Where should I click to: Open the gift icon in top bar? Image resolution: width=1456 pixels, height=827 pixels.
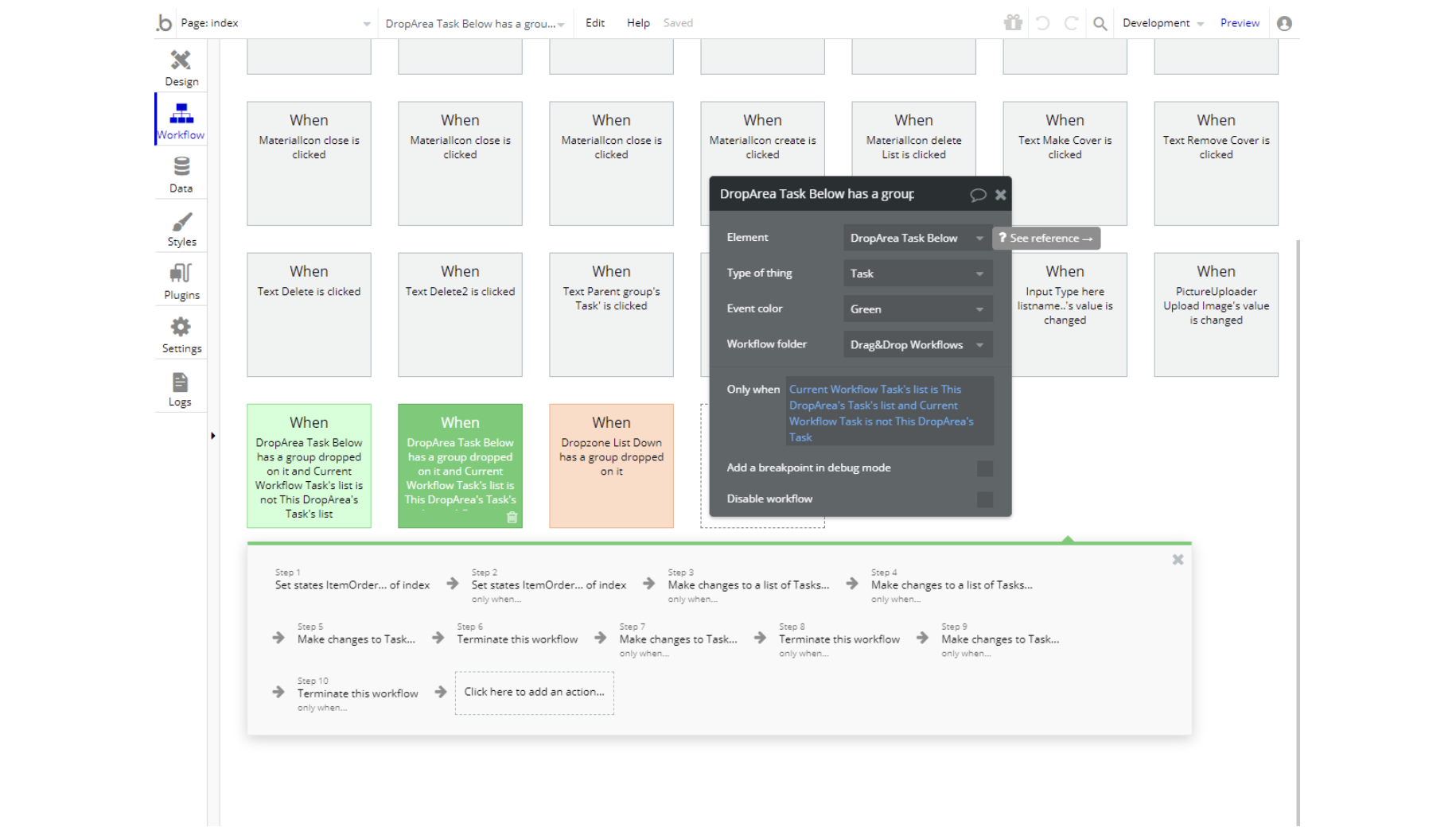click(1013, 23)
